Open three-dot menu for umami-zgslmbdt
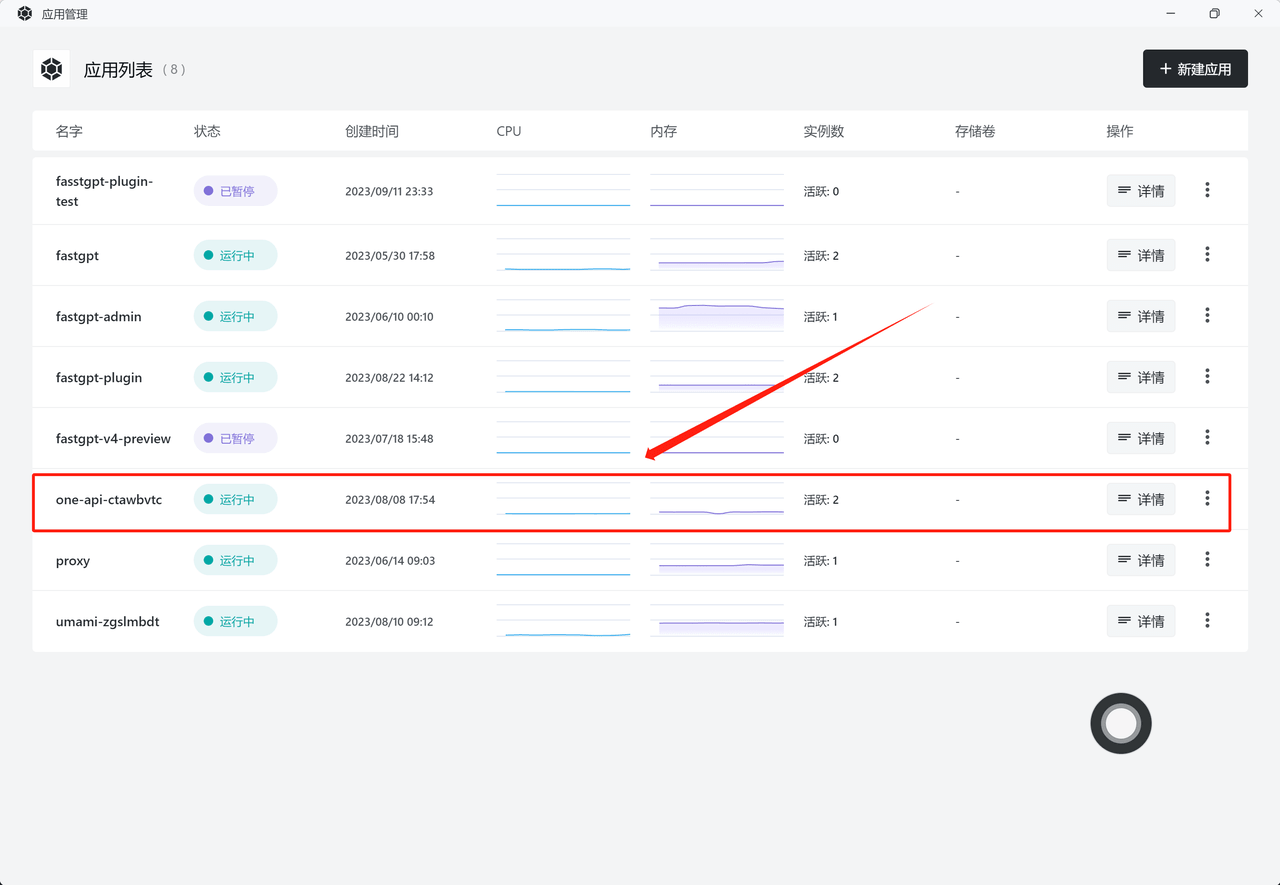The width and height of the screenshot is (1280, 885). point(1207,621)
